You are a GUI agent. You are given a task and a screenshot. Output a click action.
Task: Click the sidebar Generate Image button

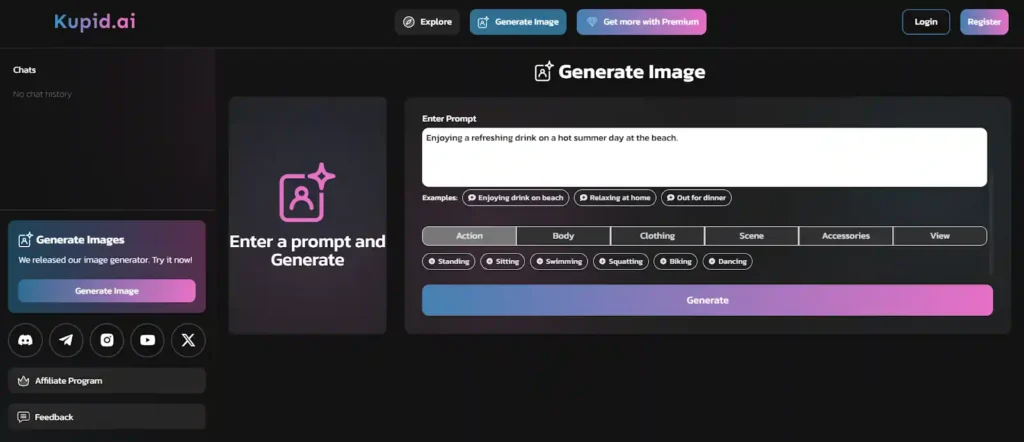tap(106, 291)
